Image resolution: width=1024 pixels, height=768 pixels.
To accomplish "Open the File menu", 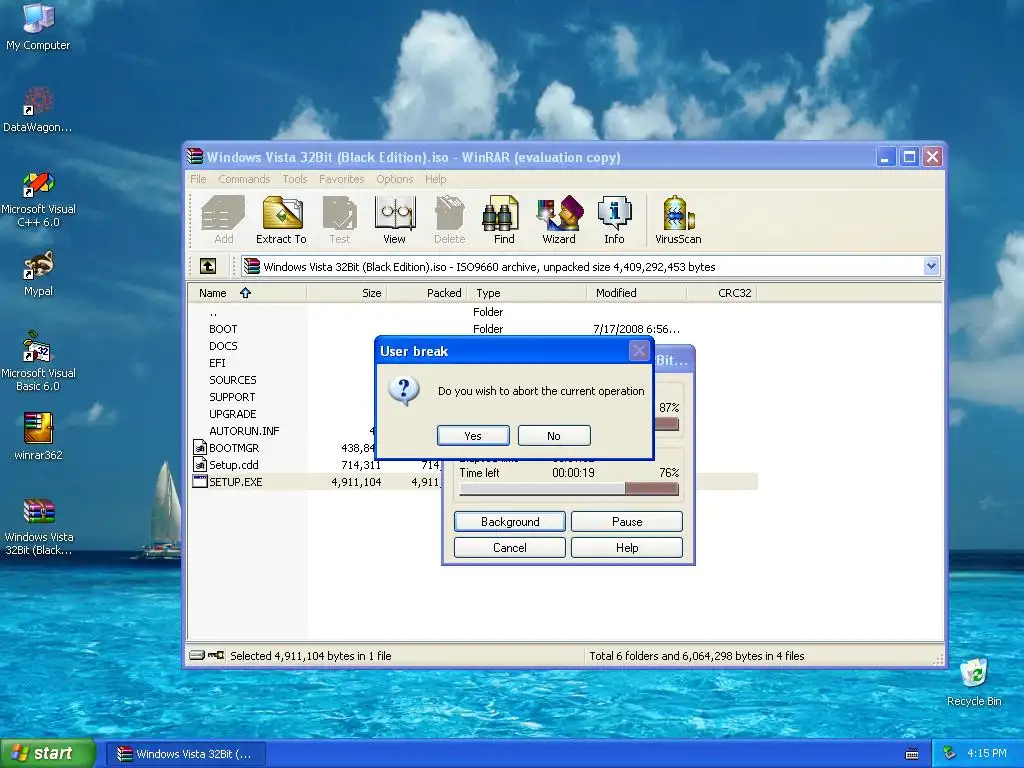I will coord(198,179).
